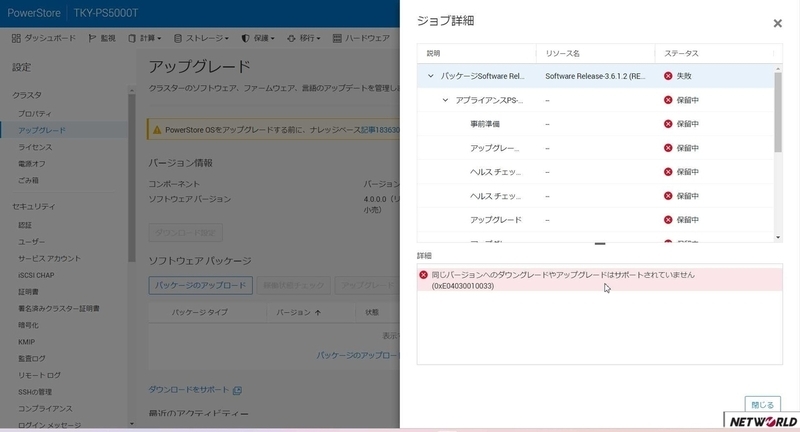800x432 pixels.
Task: Click the yellow warning triangle icon
Action: coord(157,130)
